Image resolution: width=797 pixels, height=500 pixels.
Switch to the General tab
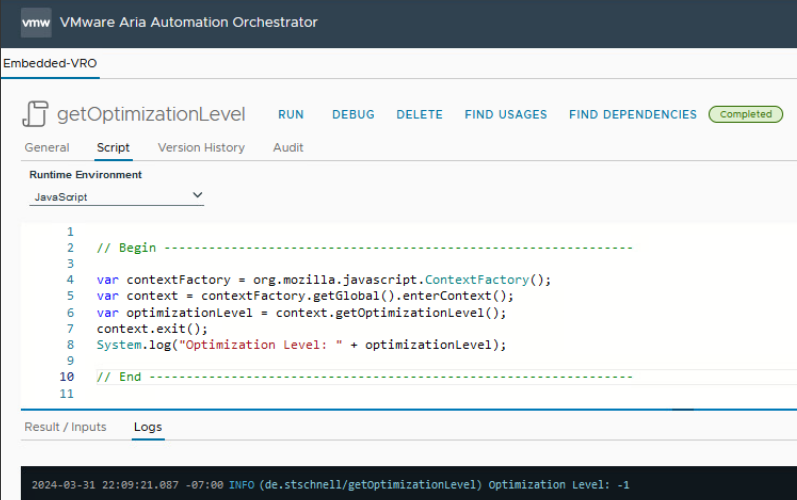click(47, 147)
